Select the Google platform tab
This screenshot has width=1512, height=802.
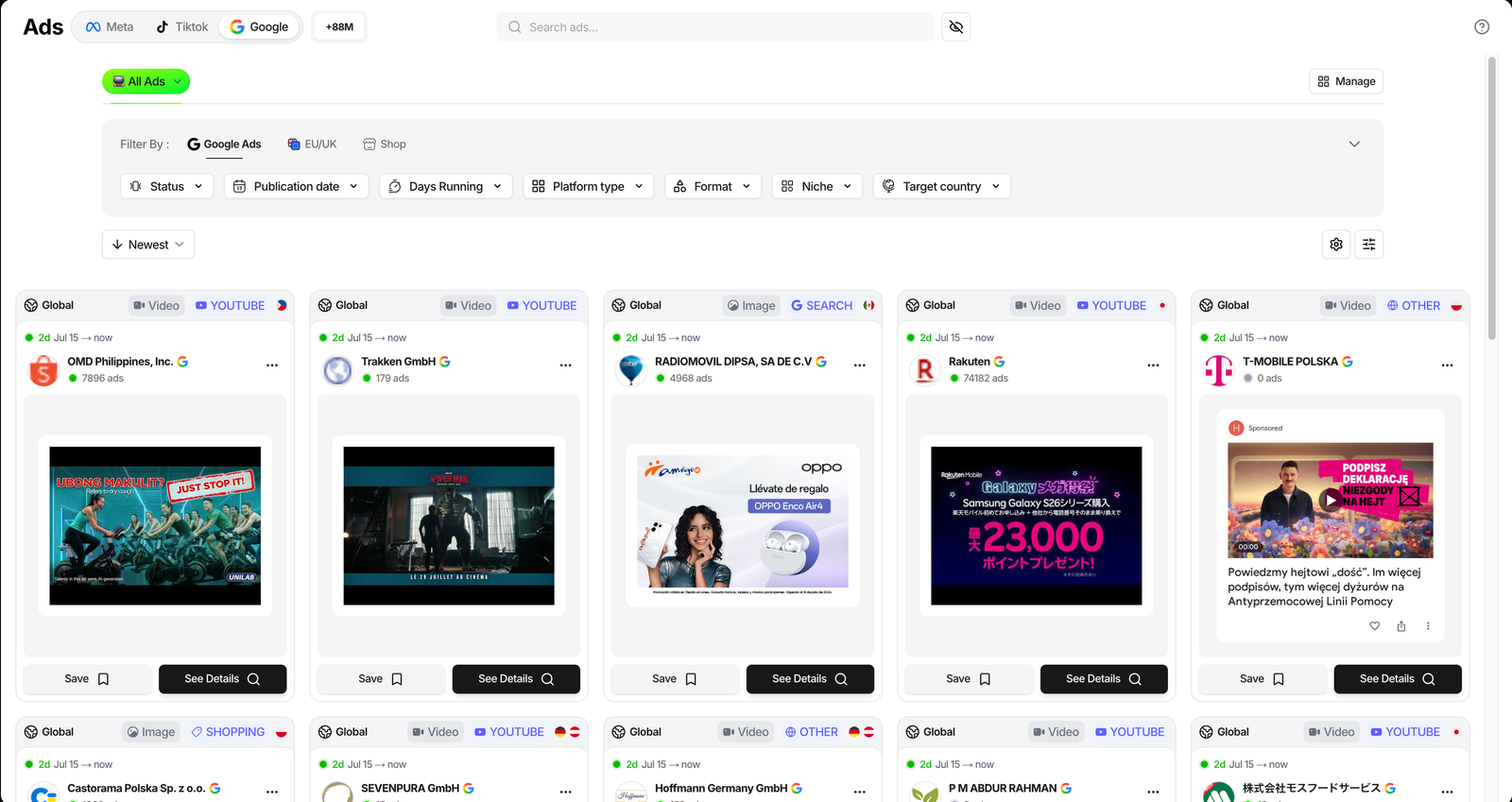pyautogui.click(x=260, y=26)
